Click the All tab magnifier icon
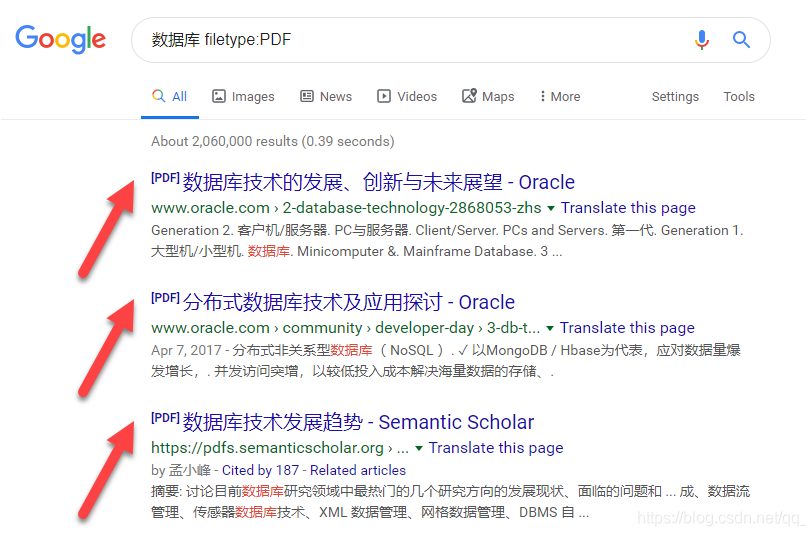This screenshot has height=541, width=806. (x=158, y=96)
